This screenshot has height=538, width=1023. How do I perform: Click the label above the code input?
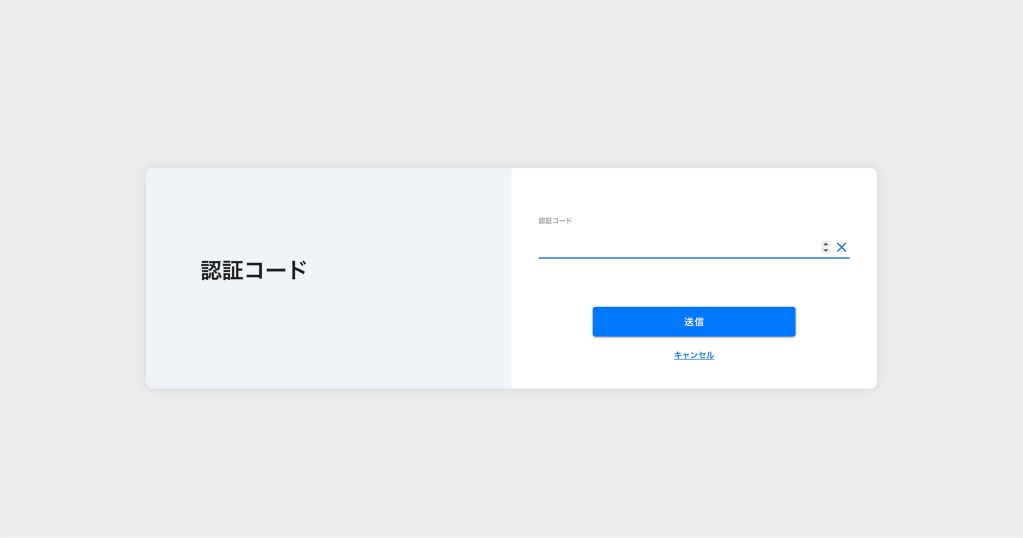pos(555,221)
